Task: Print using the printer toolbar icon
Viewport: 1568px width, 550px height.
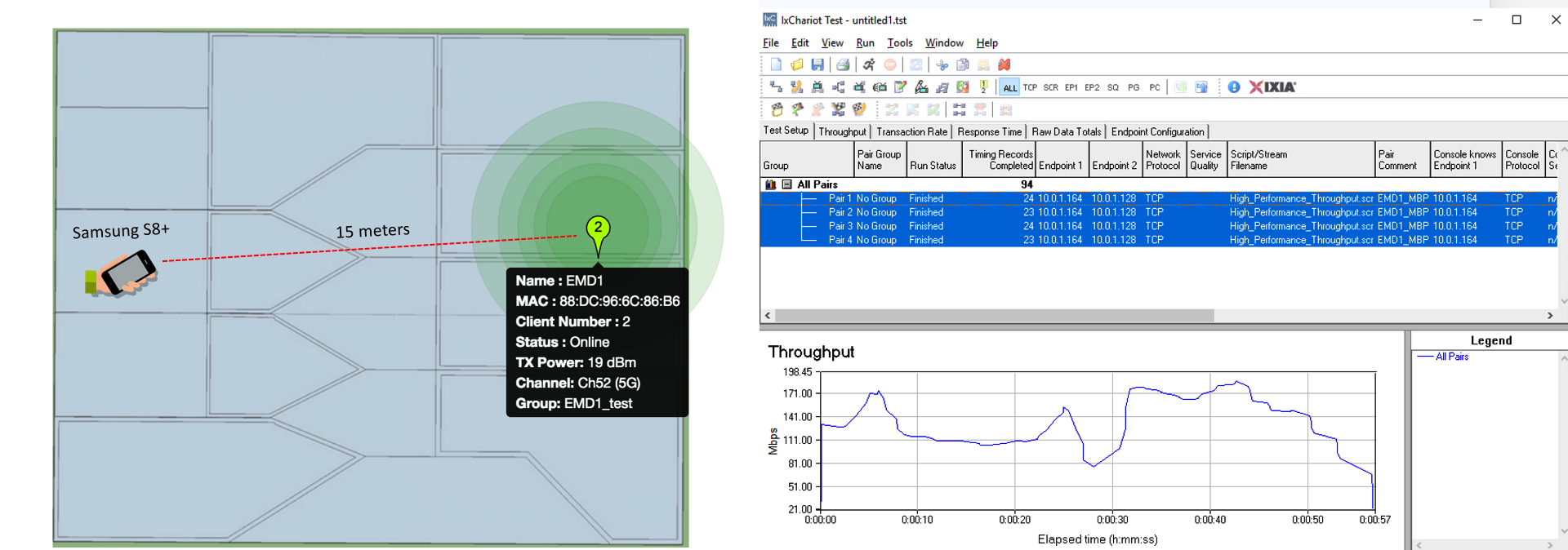Action: tap(843, 64)
